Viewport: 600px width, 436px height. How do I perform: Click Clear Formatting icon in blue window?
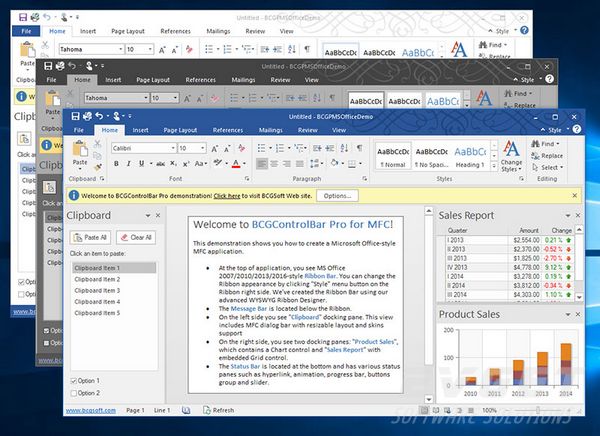point(241,148)
